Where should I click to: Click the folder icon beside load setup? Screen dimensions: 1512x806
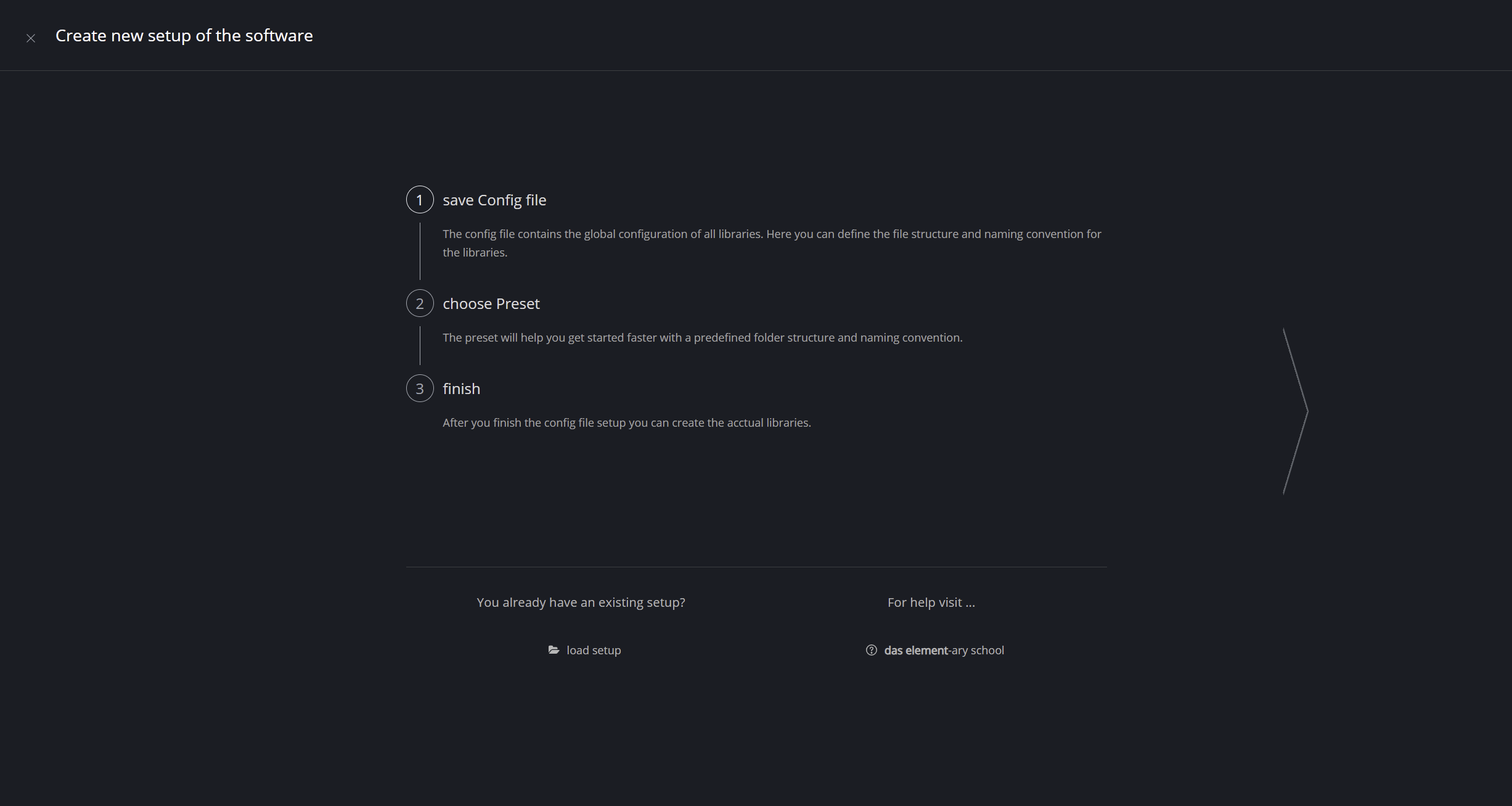click(x=554, y=650)
